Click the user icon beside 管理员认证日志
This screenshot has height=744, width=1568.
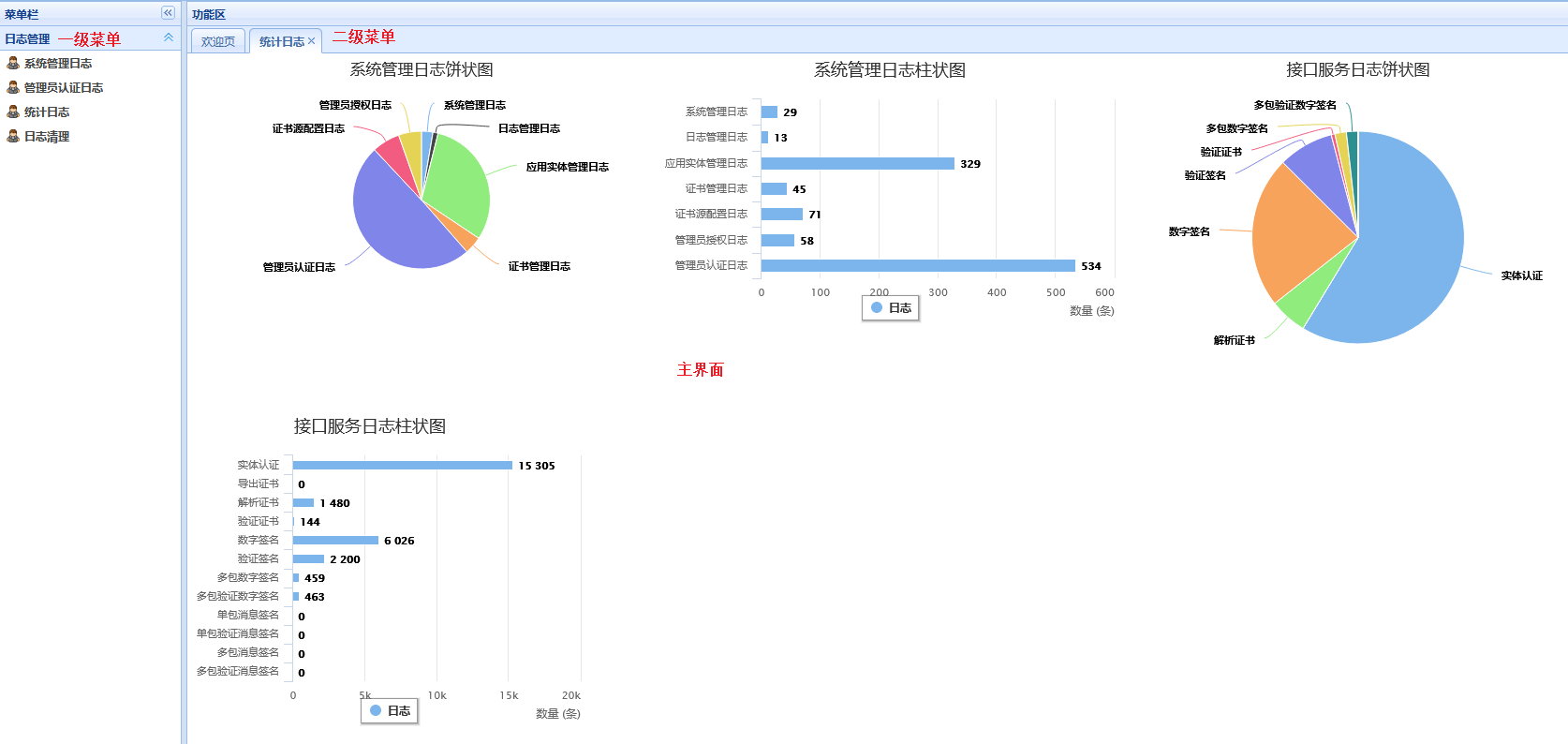(x=13, y=87)
